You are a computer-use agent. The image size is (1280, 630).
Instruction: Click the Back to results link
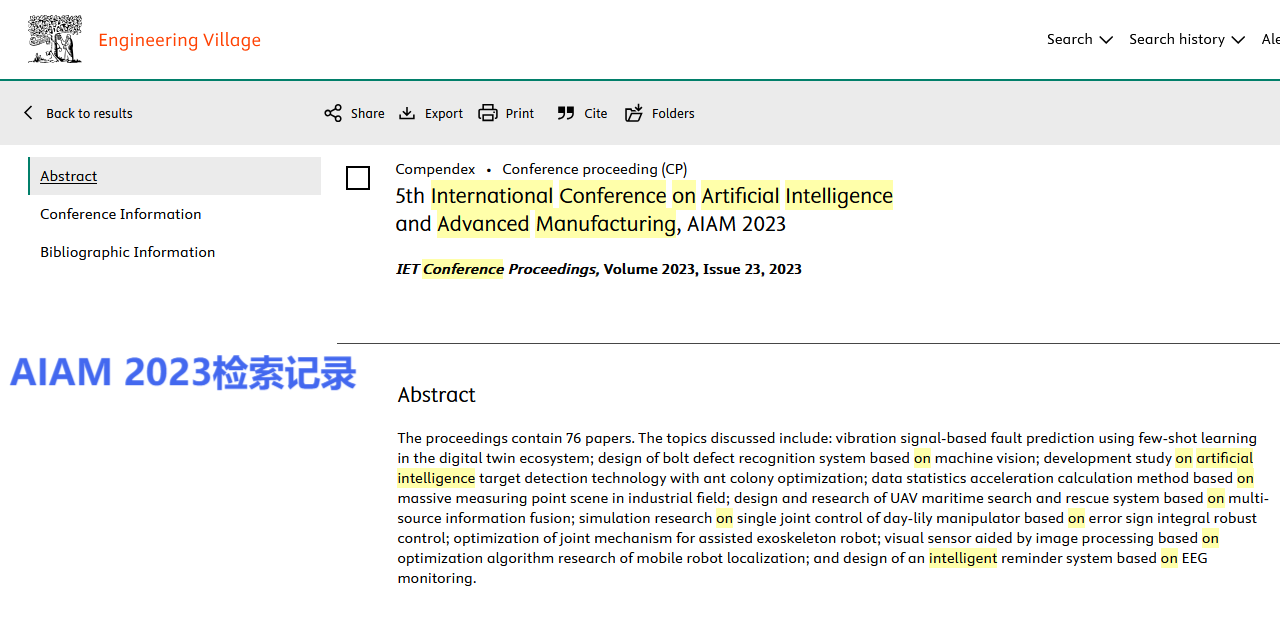[x=89, y=113]
